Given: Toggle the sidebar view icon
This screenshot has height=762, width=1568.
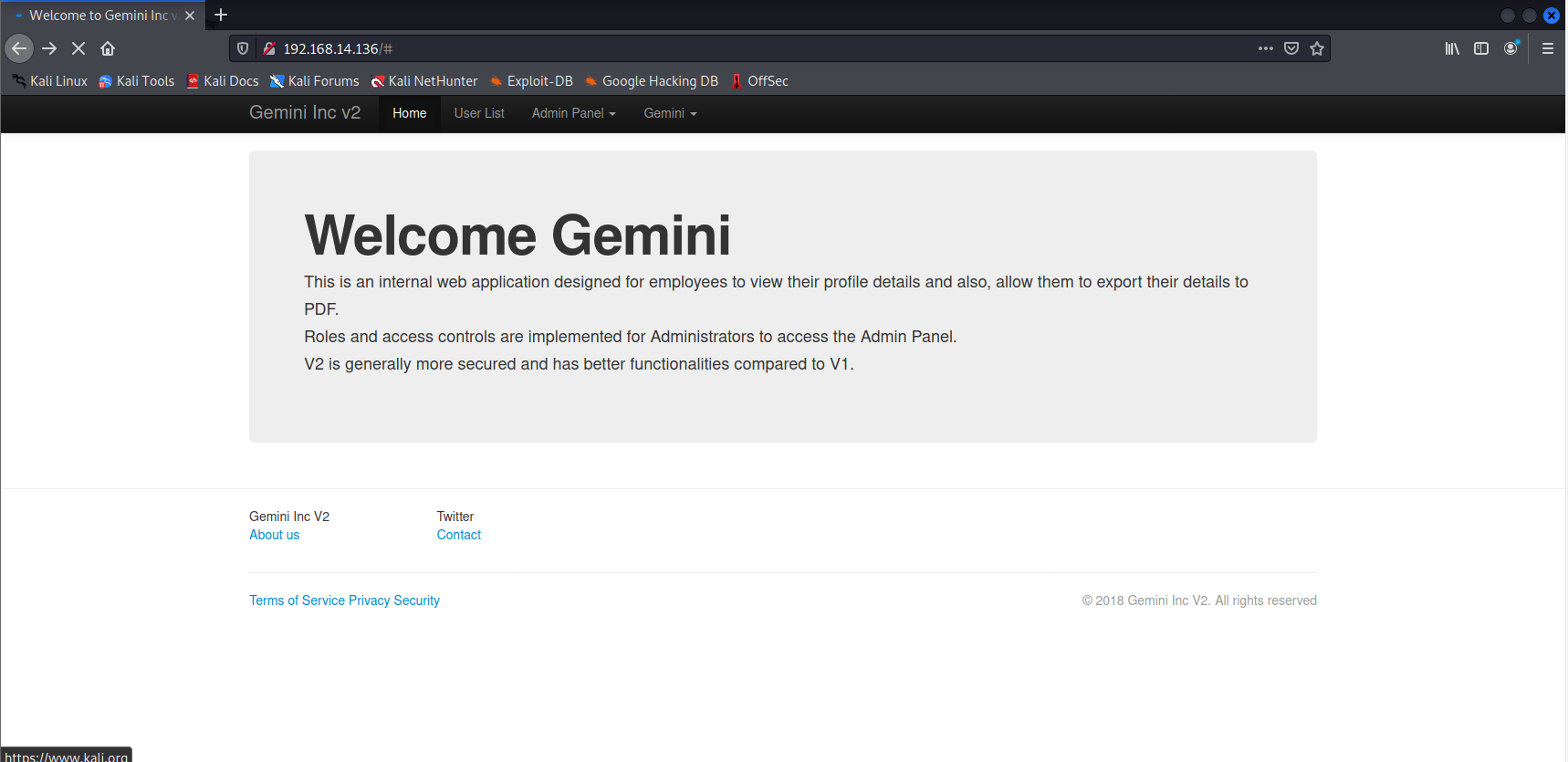Looking at the screenshot, I should click(1481, 48).
